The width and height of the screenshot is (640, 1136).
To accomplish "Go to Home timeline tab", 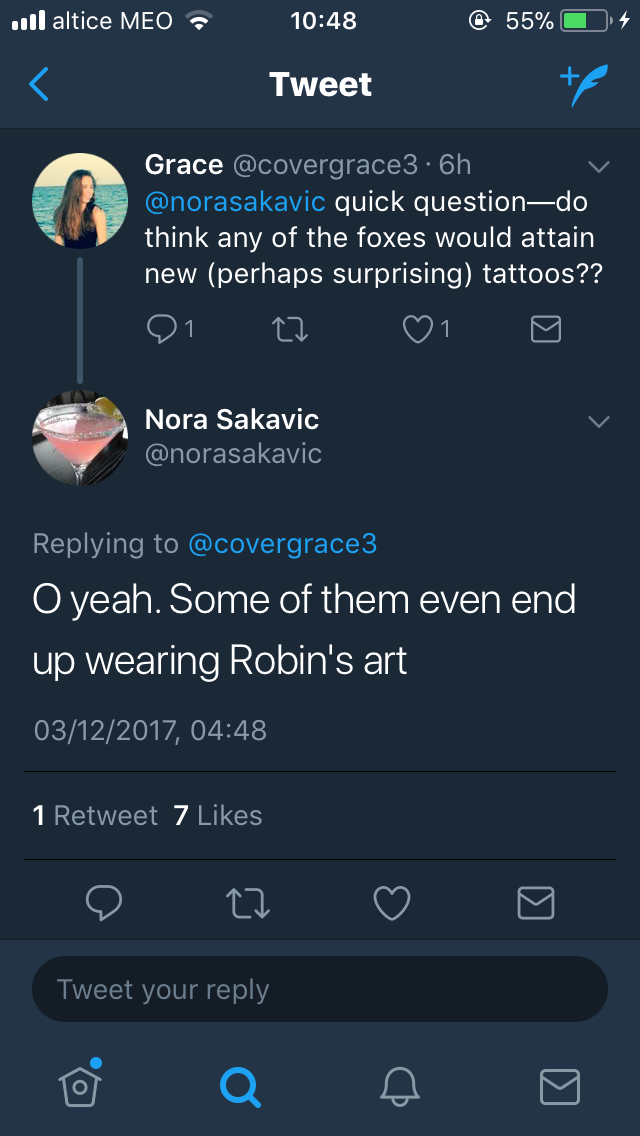I will pyautogui.click(x=80, y=1084).
